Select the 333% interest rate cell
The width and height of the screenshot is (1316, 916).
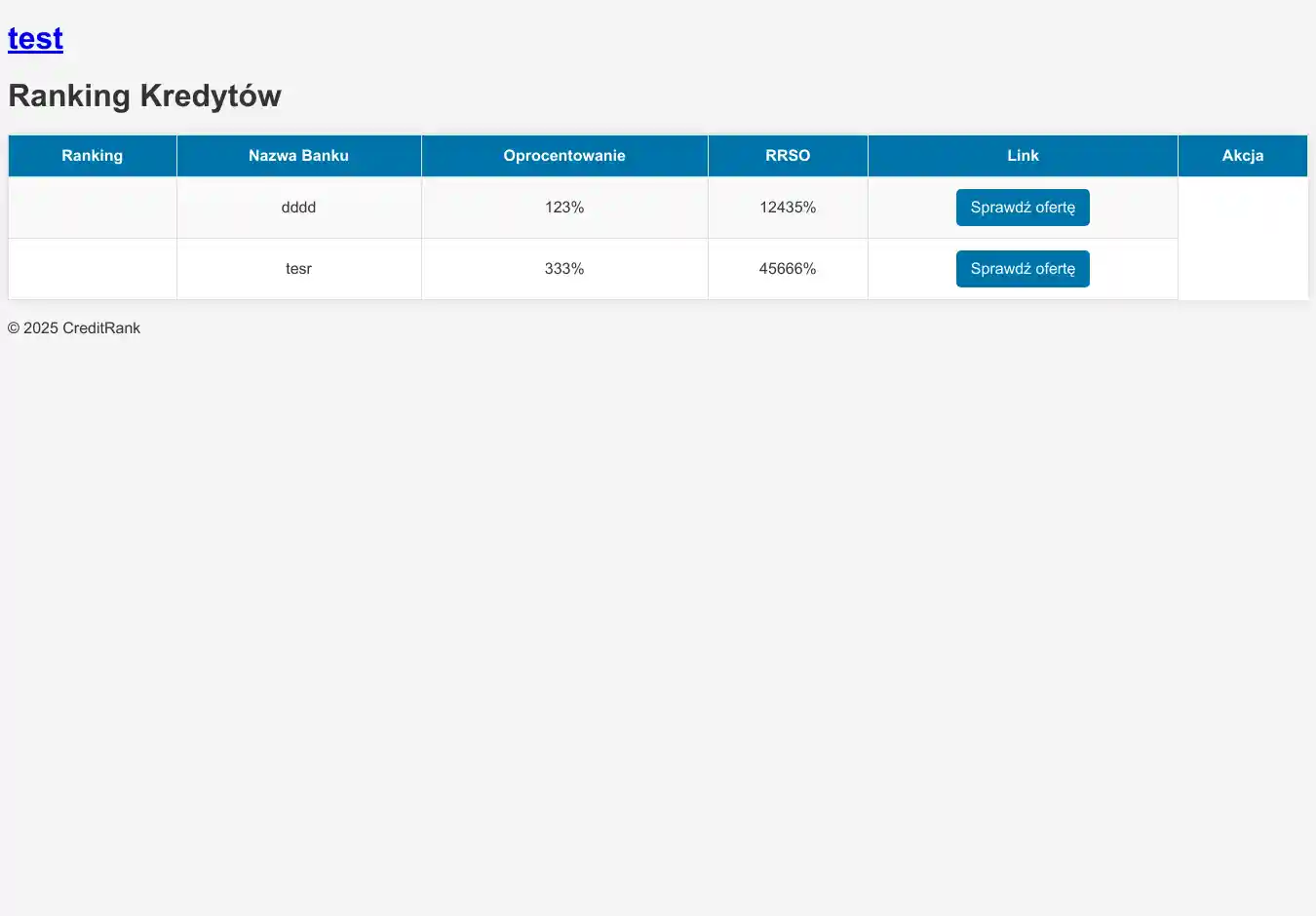(x=564, y=269)
